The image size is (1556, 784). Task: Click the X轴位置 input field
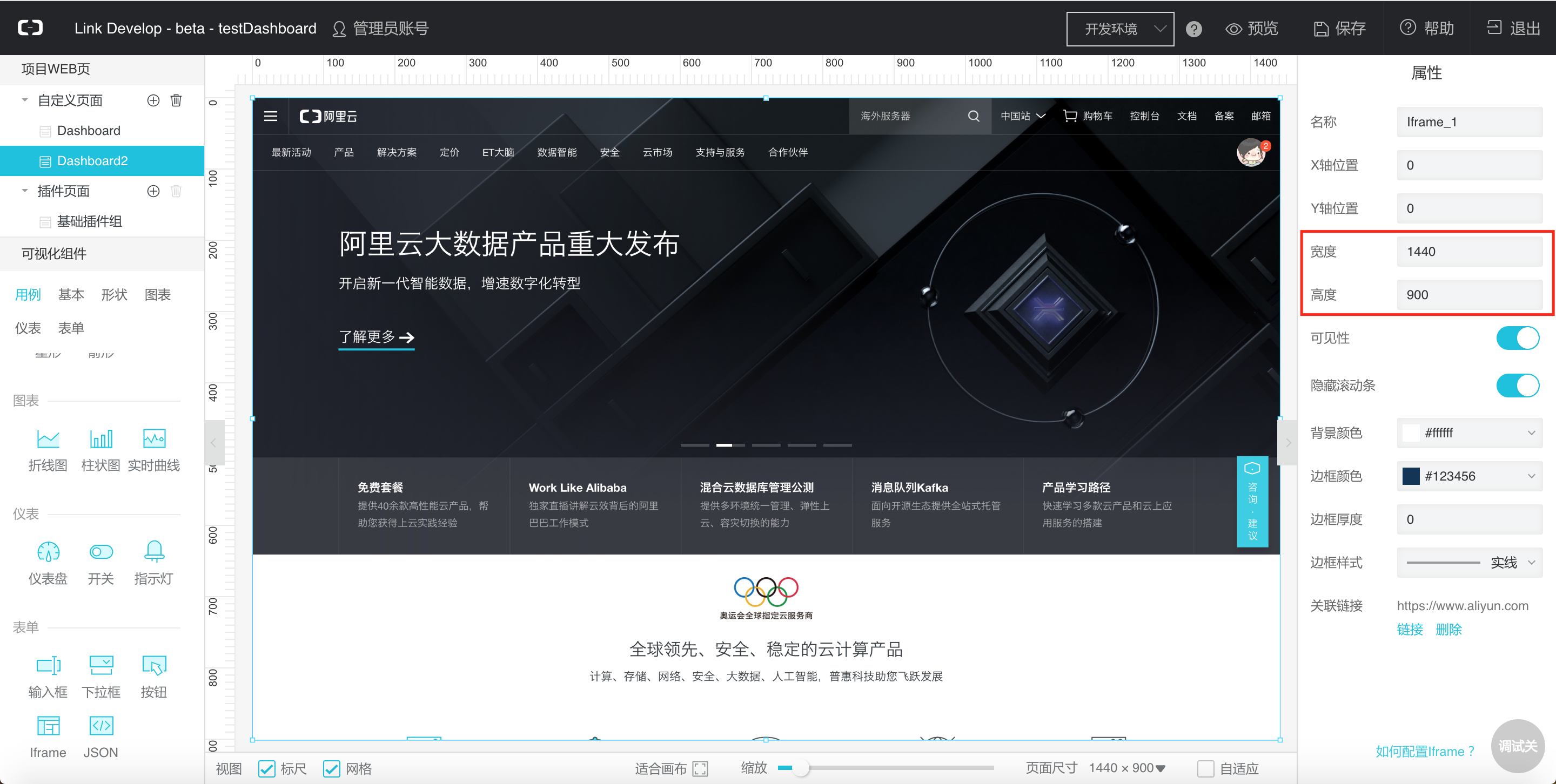coord(1470,165)
